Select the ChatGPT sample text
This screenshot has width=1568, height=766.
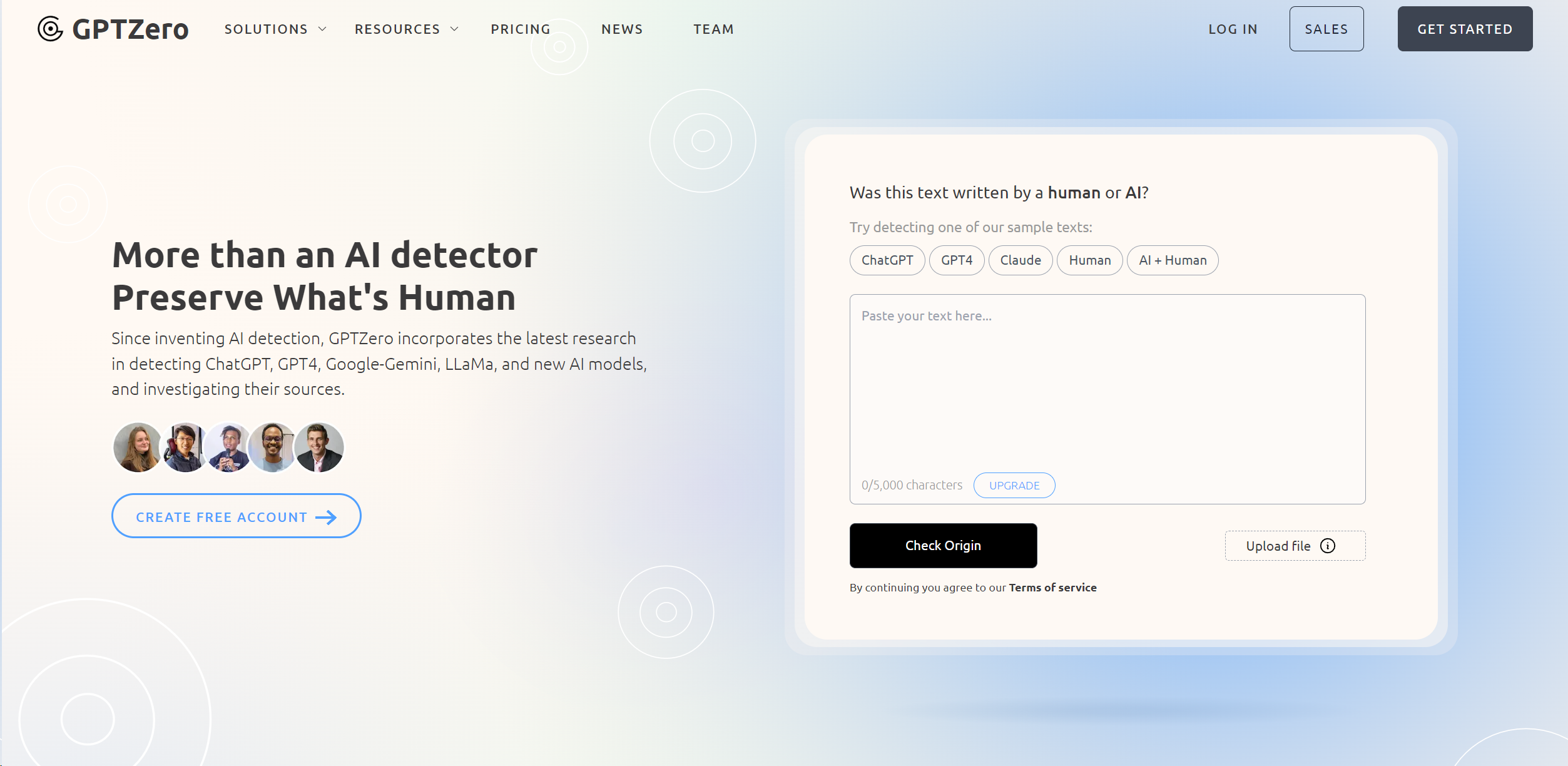click(887, 260)
